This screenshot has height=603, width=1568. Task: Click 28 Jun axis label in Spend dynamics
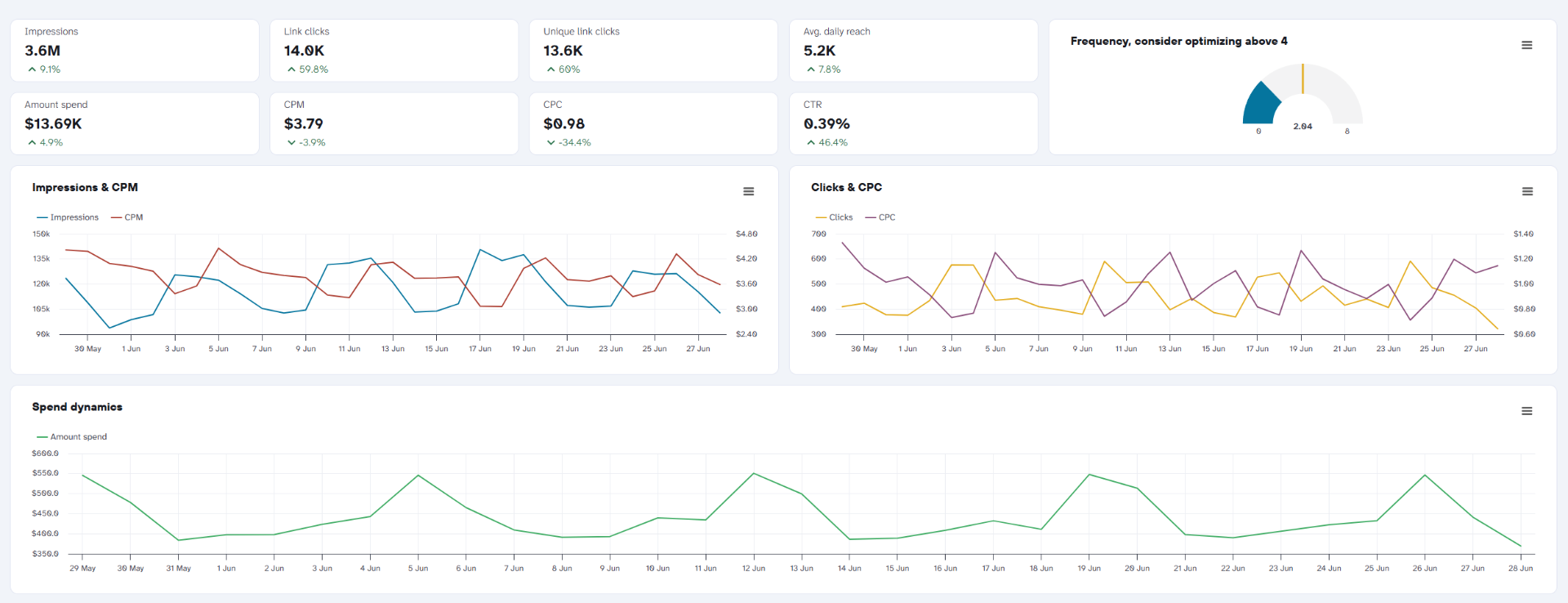pos(1521,568)
